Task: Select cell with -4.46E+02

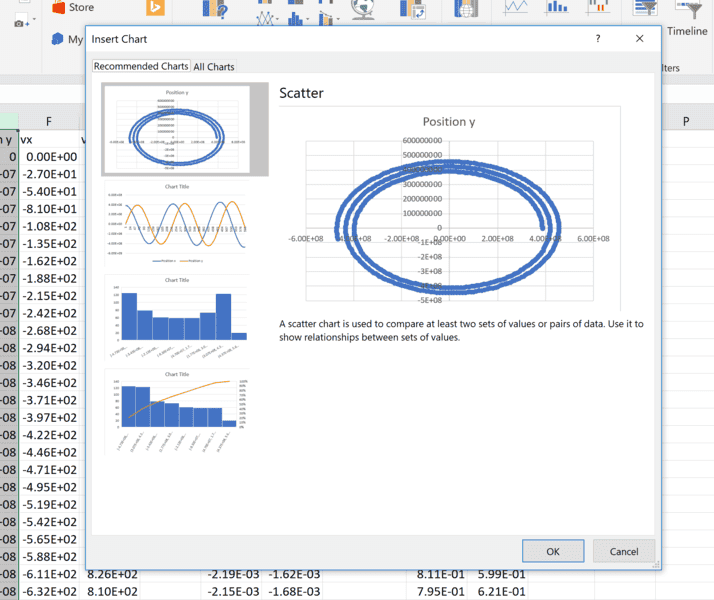Action: pyautogui.click(x=49, y=453)
